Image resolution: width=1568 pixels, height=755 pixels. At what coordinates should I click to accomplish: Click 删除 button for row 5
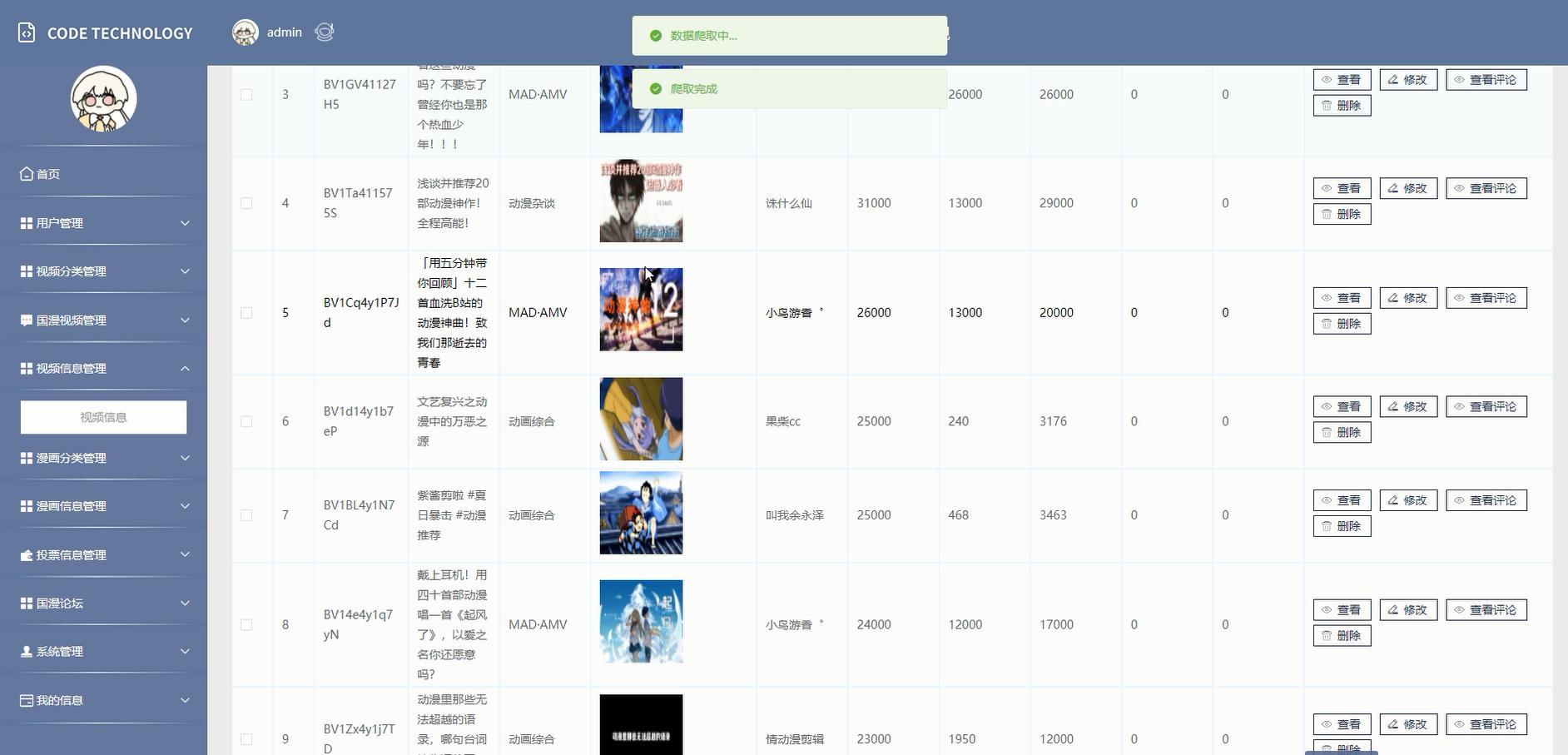point(1342,324)
